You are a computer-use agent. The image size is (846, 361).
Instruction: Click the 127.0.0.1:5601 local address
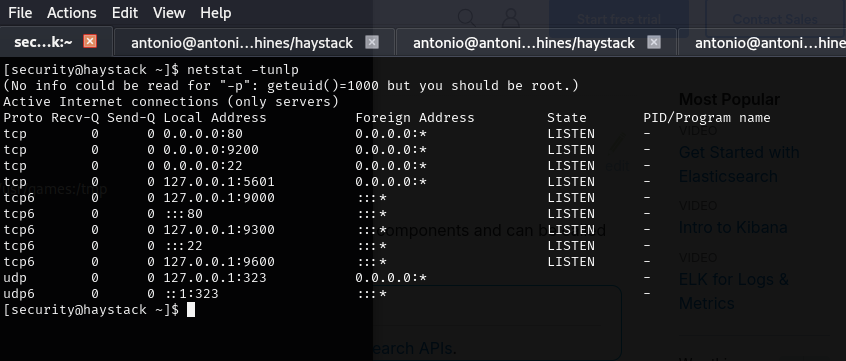point(219,181)
